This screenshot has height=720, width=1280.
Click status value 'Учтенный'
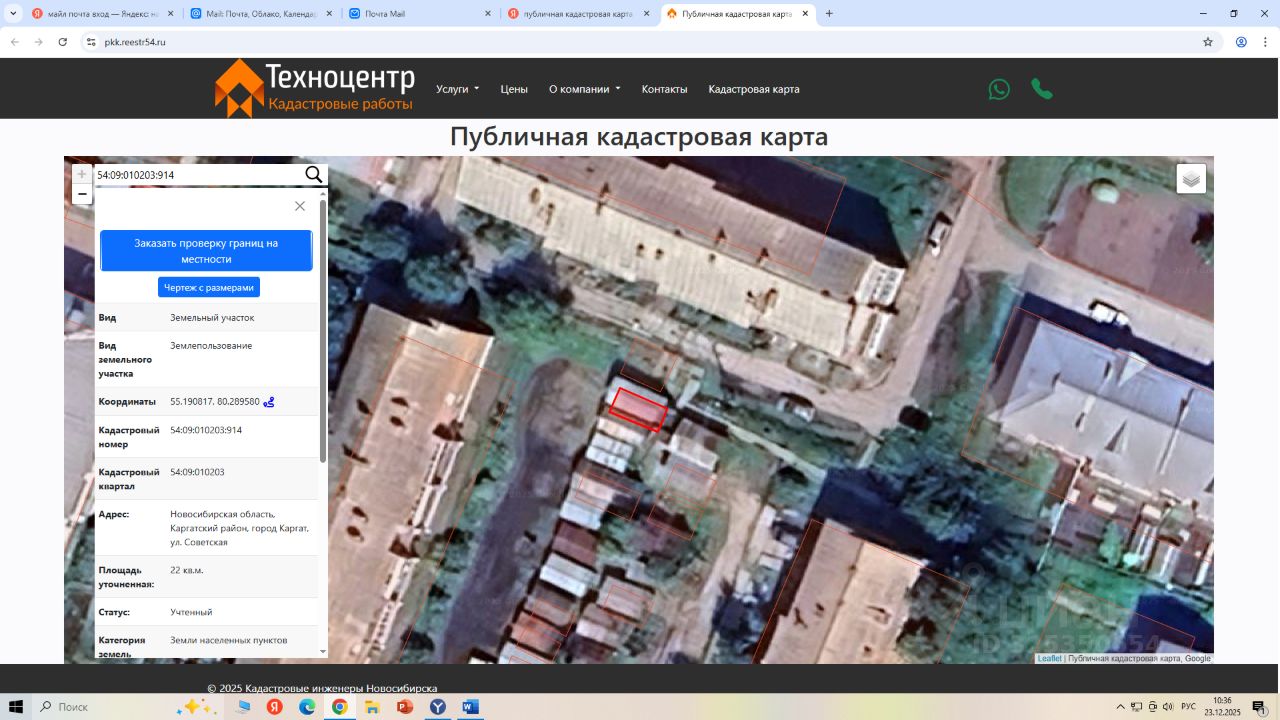[x=191, y=612]
